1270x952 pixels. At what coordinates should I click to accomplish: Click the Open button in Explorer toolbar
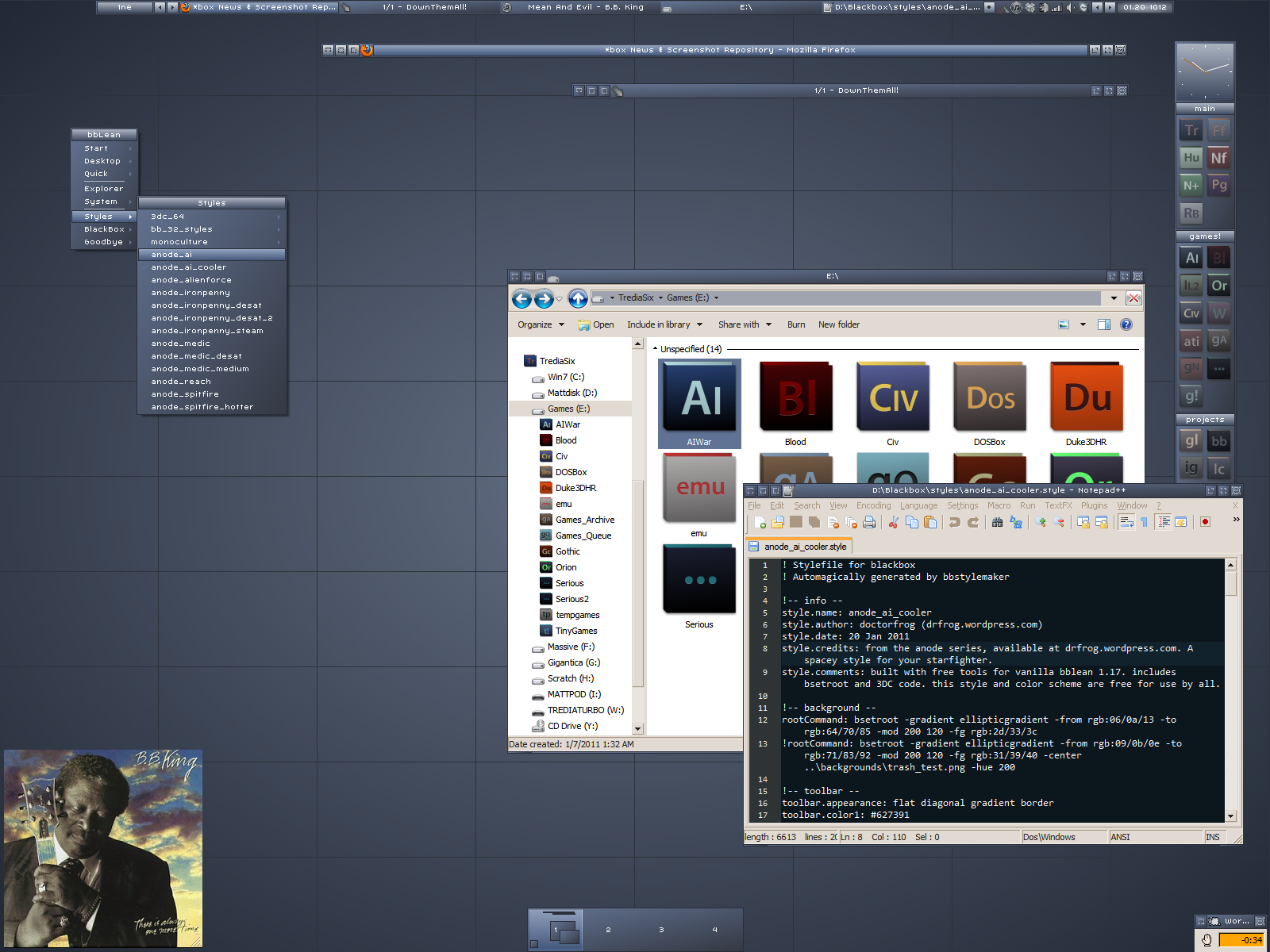coord(596,324)
